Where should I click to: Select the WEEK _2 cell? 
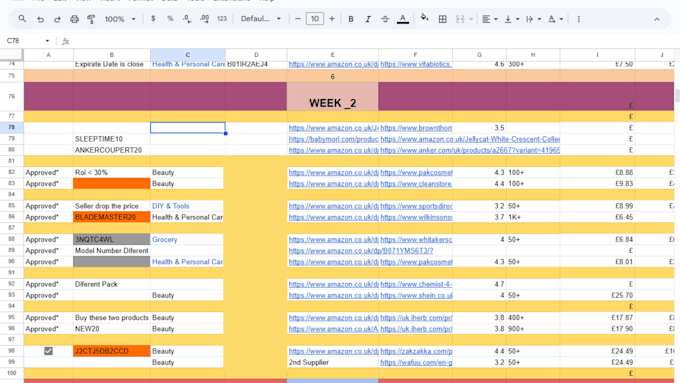333,96
